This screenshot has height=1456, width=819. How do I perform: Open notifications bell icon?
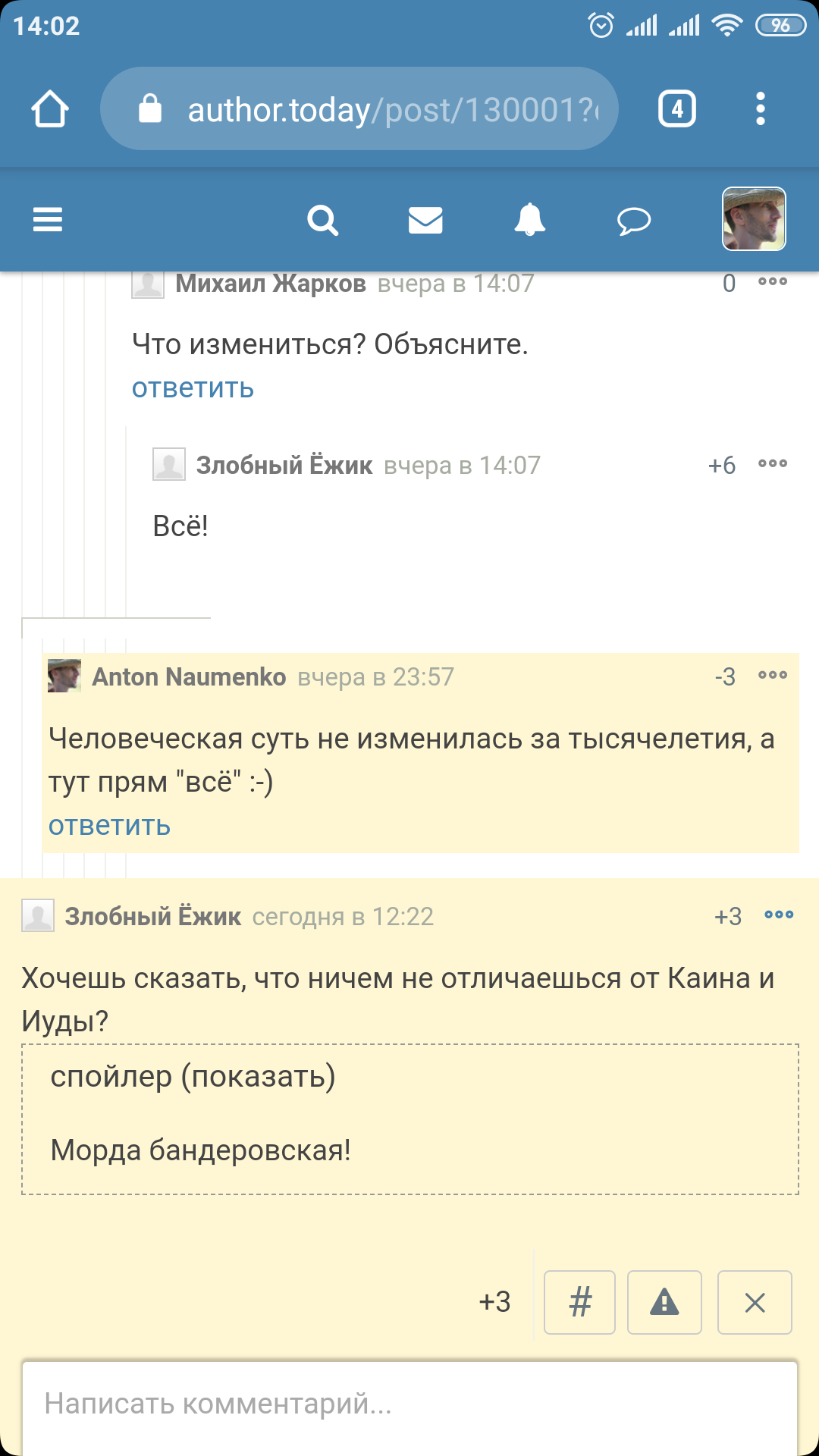pos(530,220)
